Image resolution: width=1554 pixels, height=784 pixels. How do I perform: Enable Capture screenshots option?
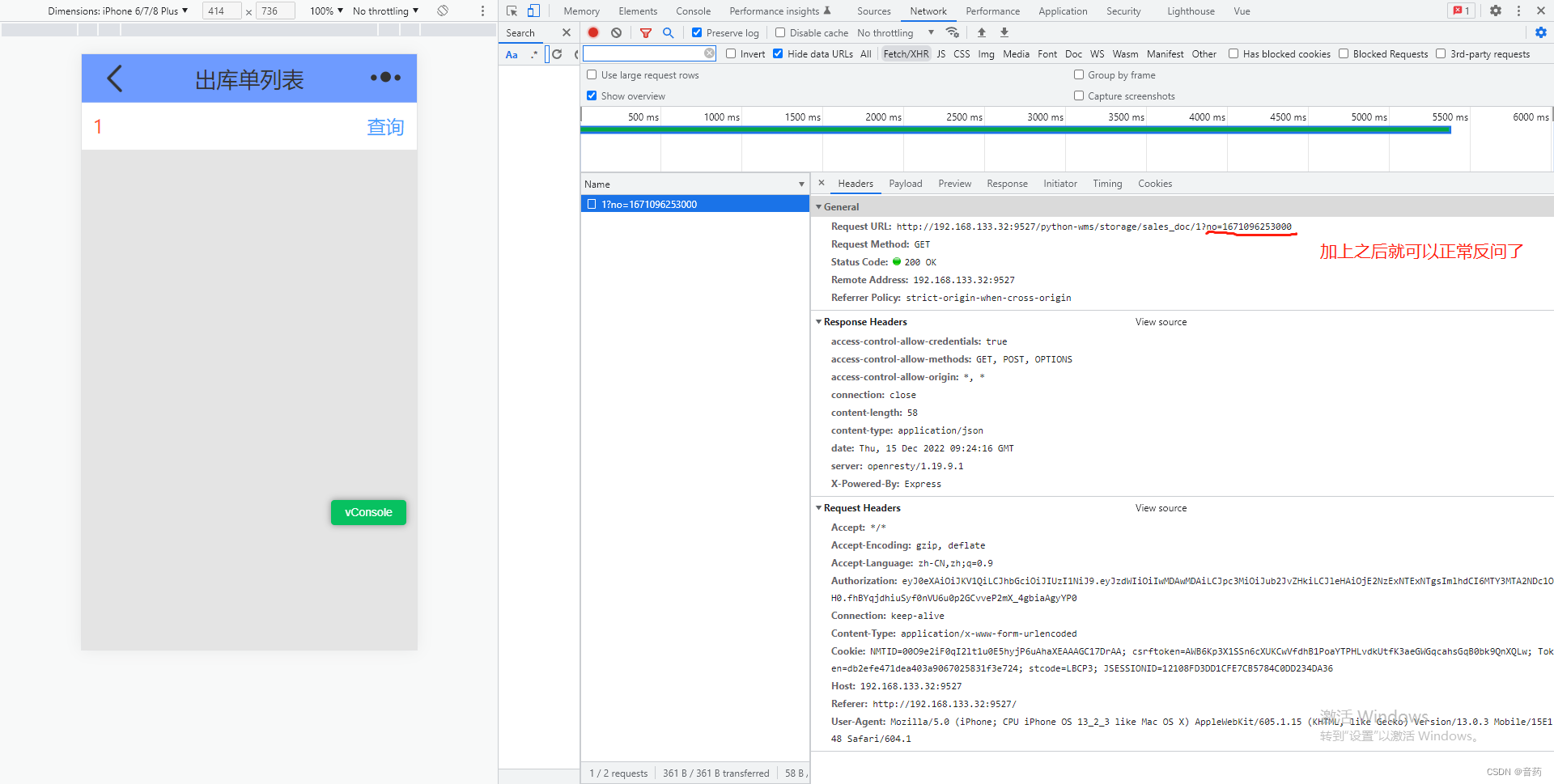coord(1079,95)
